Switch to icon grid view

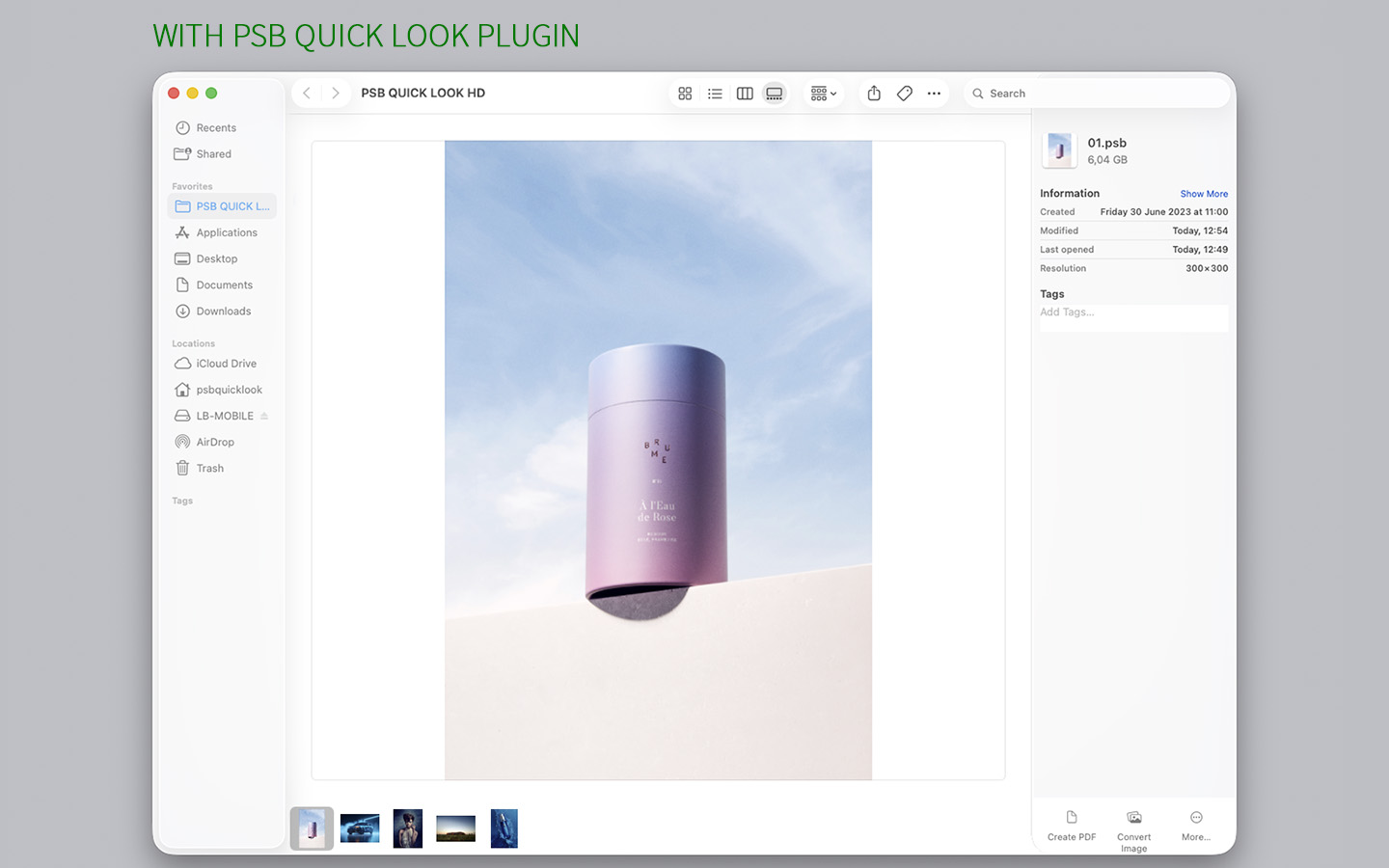[685, 94]
